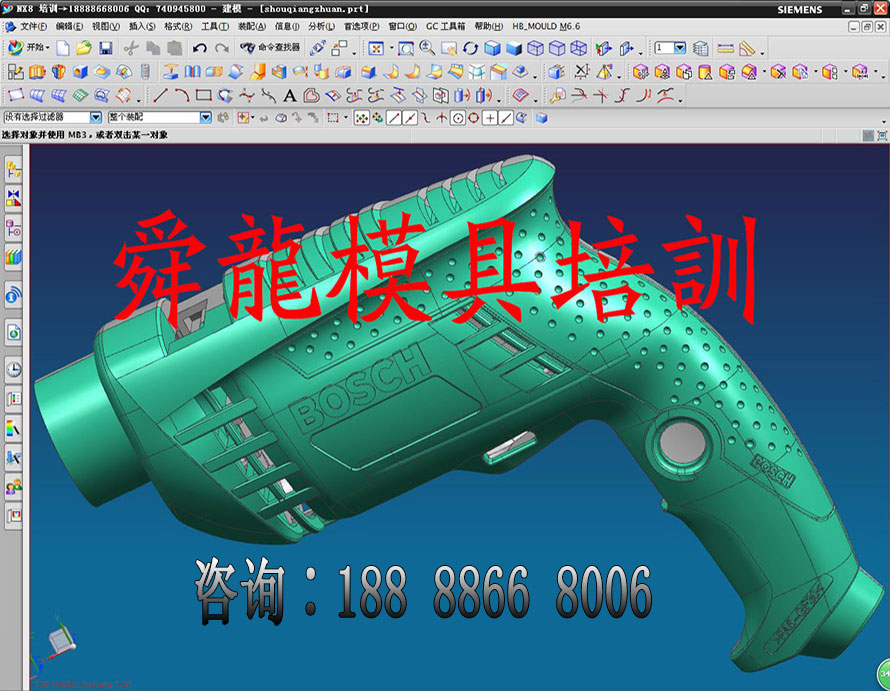This screenshot has width=890, height=691.
Task: Toggle Mid Point snap
Action: [410, 118]
